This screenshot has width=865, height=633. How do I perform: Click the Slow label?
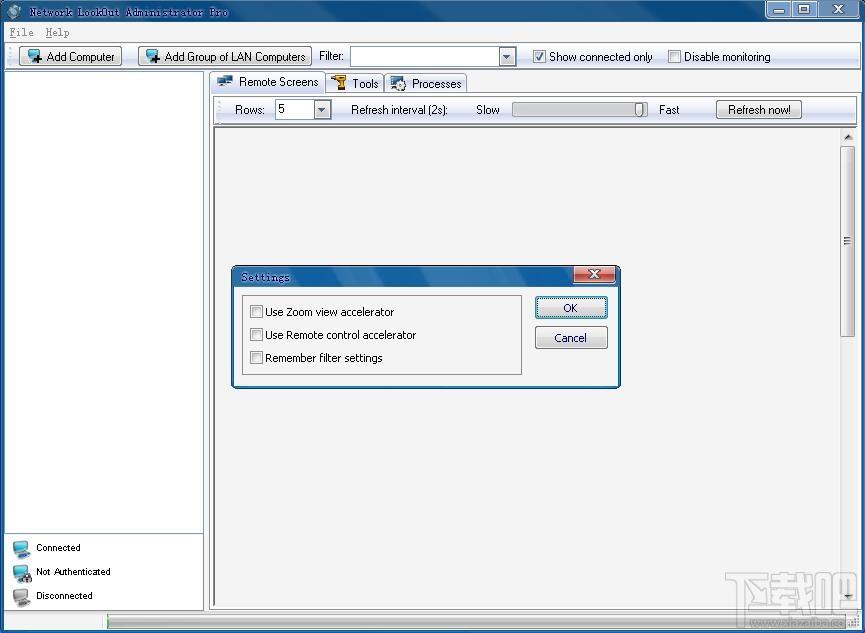pyautogui.click(x=488, y=110)
